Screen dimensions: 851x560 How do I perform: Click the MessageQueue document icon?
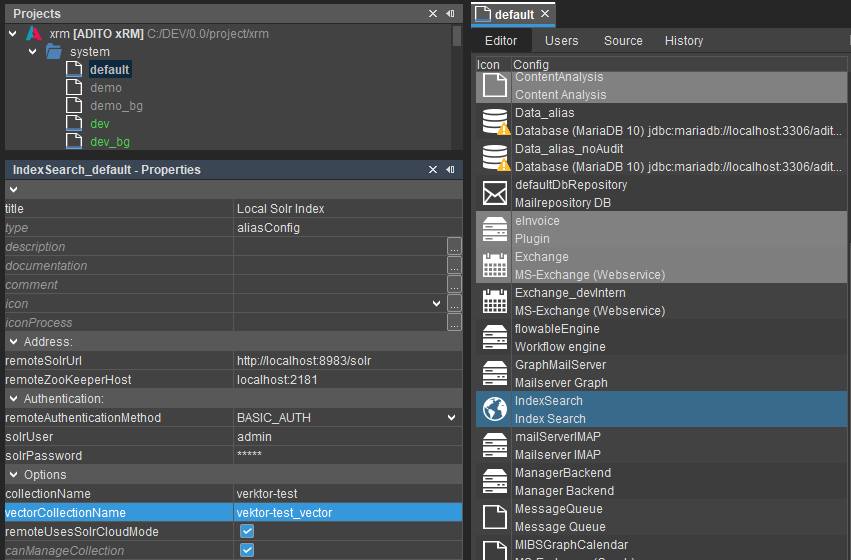[x=494, y=517]
